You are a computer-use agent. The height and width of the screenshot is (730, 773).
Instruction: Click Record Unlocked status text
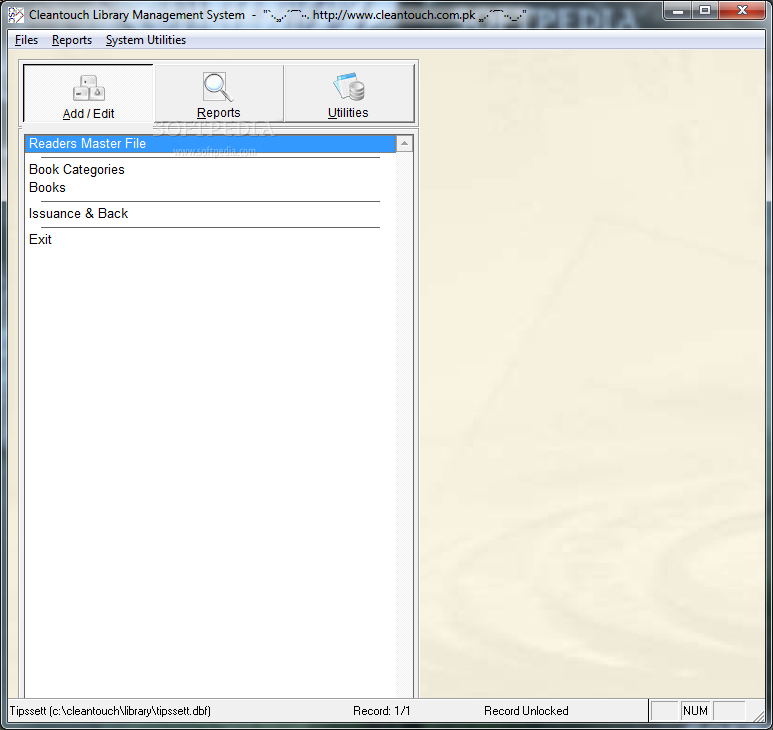pos(526,711)
